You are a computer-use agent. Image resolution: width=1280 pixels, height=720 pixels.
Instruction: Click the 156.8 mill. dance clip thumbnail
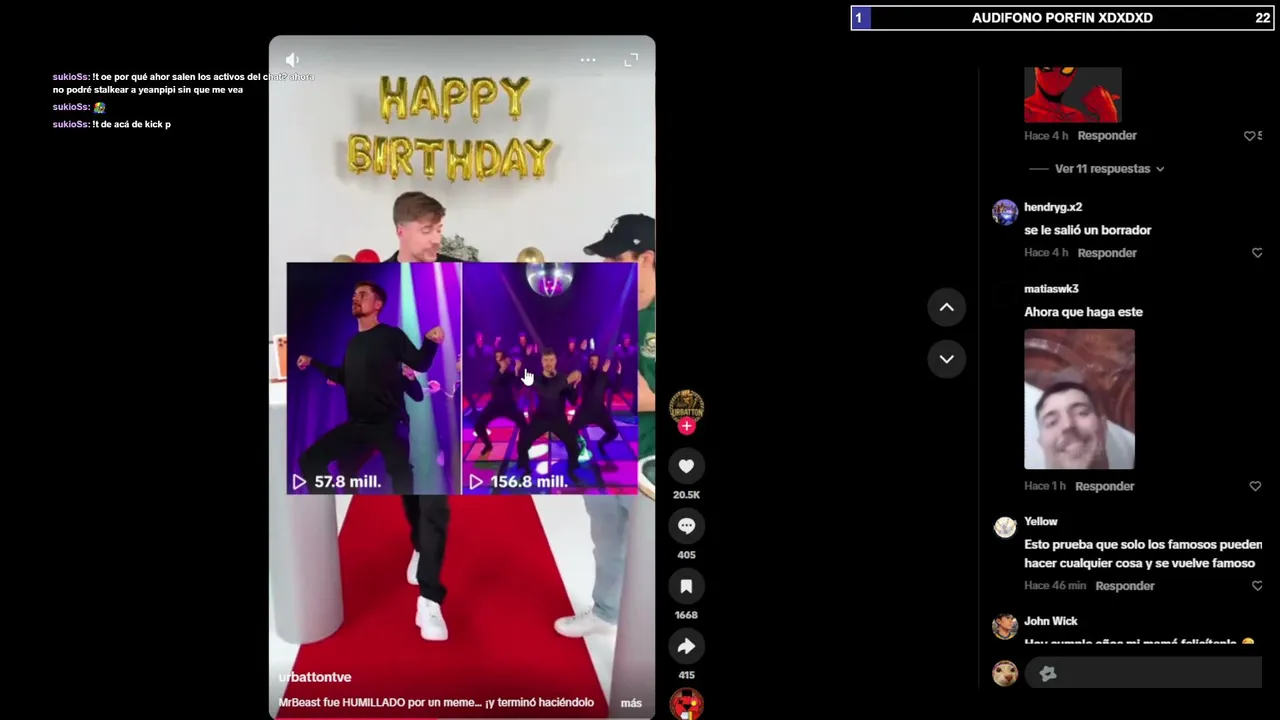(550, 378)
